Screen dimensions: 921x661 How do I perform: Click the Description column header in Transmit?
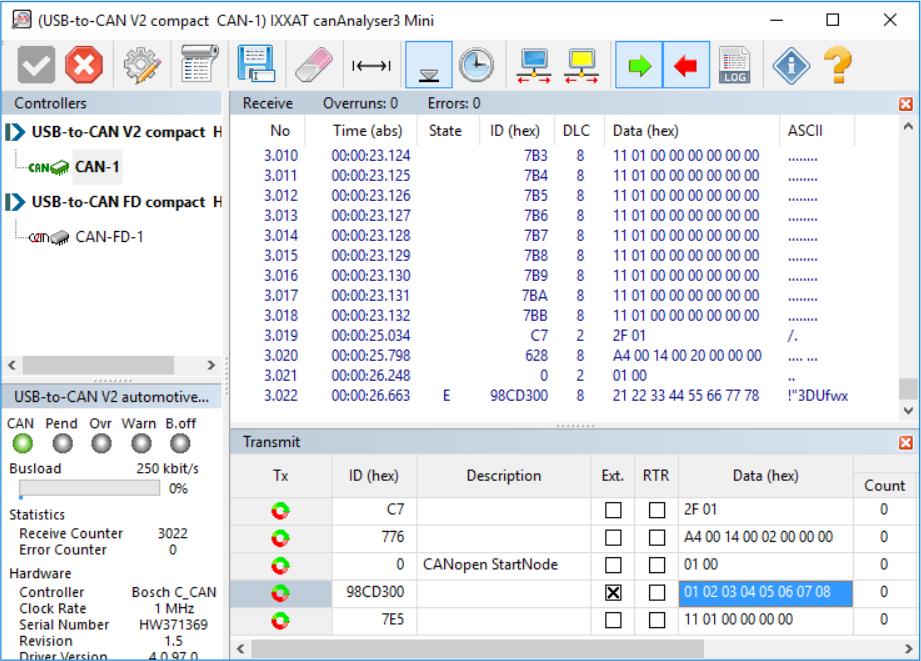pyautogui.click(x=503, y=475)
